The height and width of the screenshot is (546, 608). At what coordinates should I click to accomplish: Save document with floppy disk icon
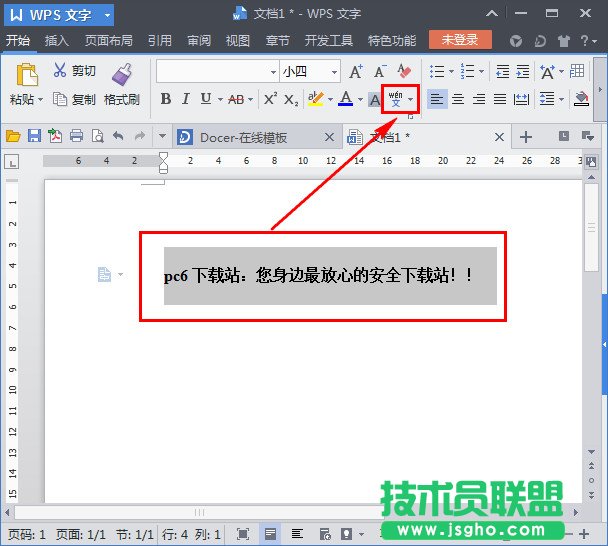pyautogui.click(x=35, y=136)
